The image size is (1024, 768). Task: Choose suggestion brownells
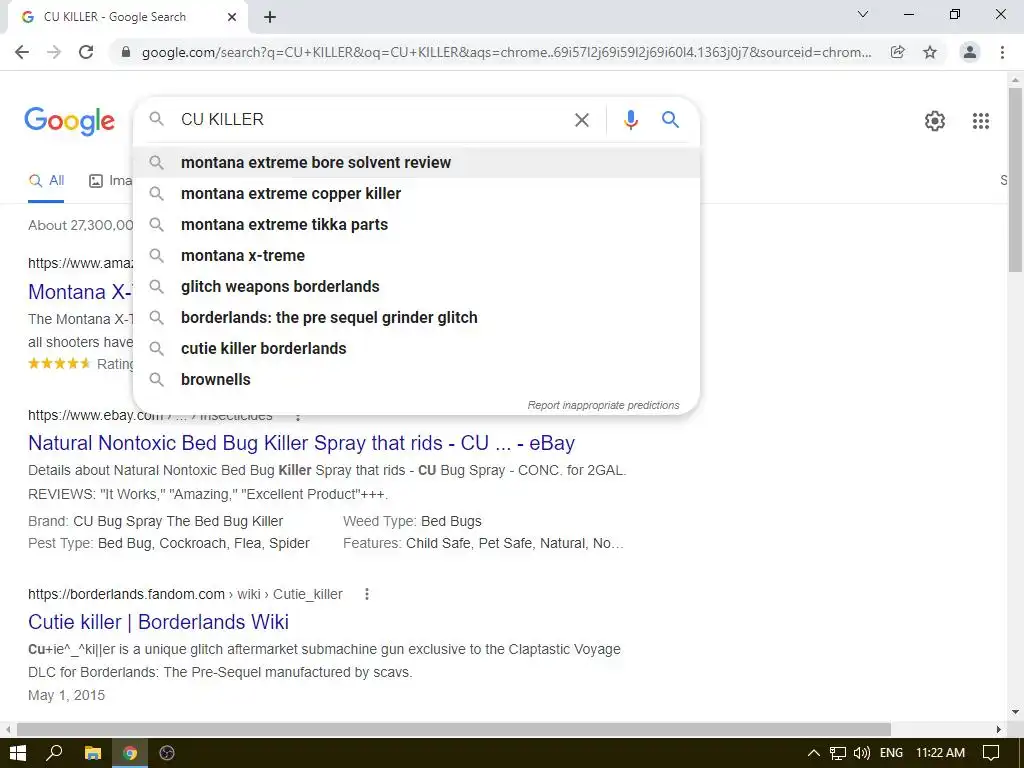[416, 379]
